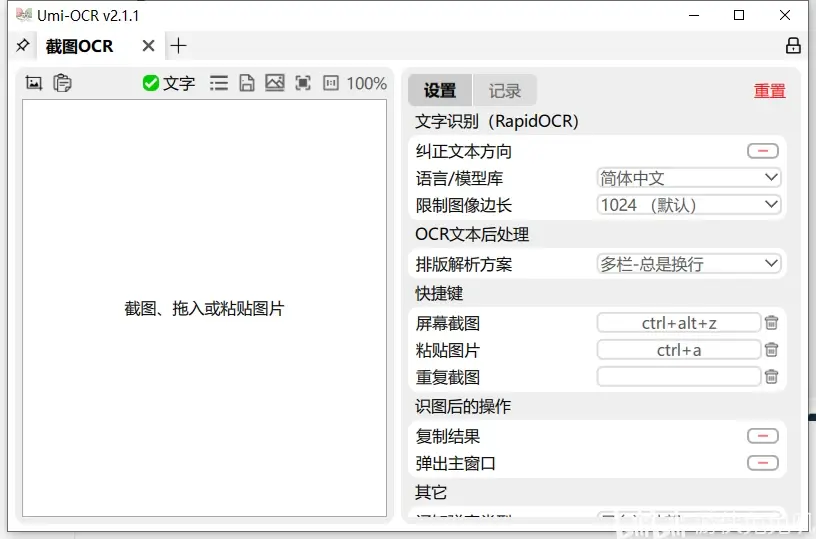816x539 pixels.
Task: Click the 识图后的操作 section header
Action: click(x=463, y=406)
